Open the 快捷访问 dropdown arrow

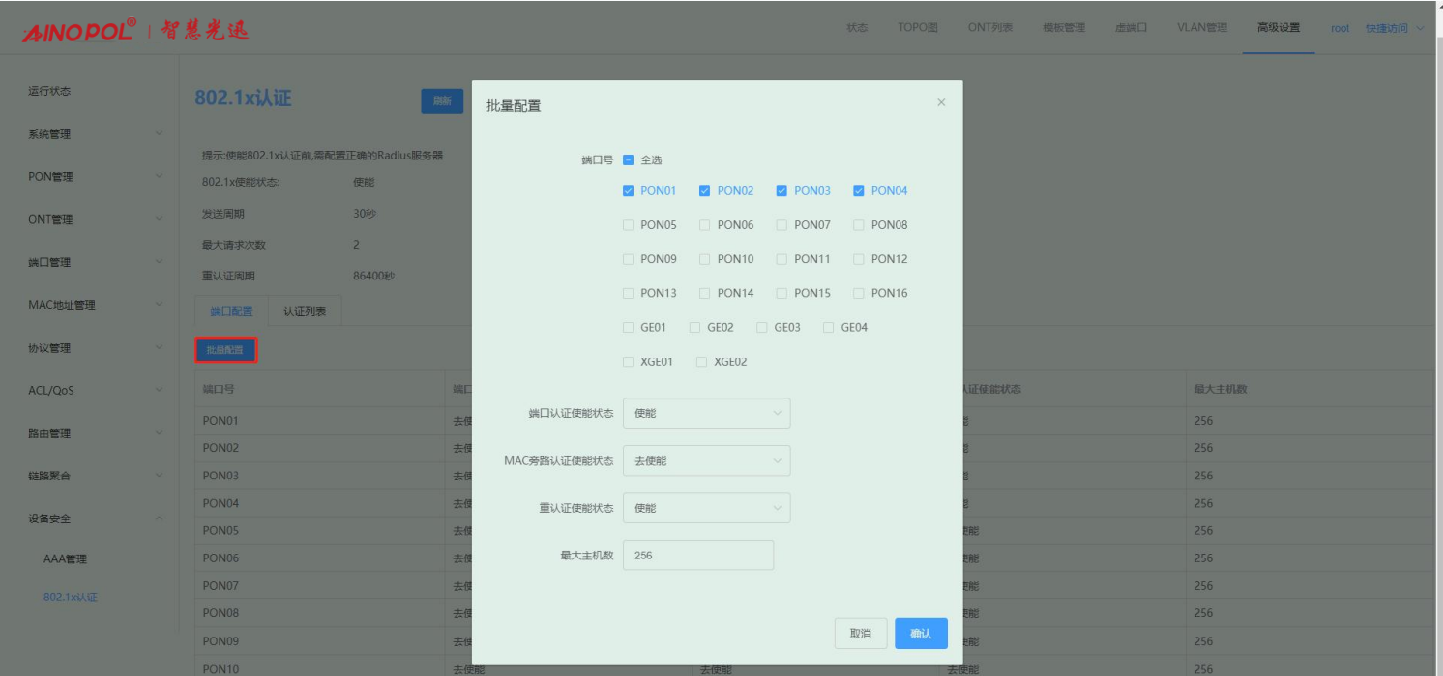[x=1420, y=29]
